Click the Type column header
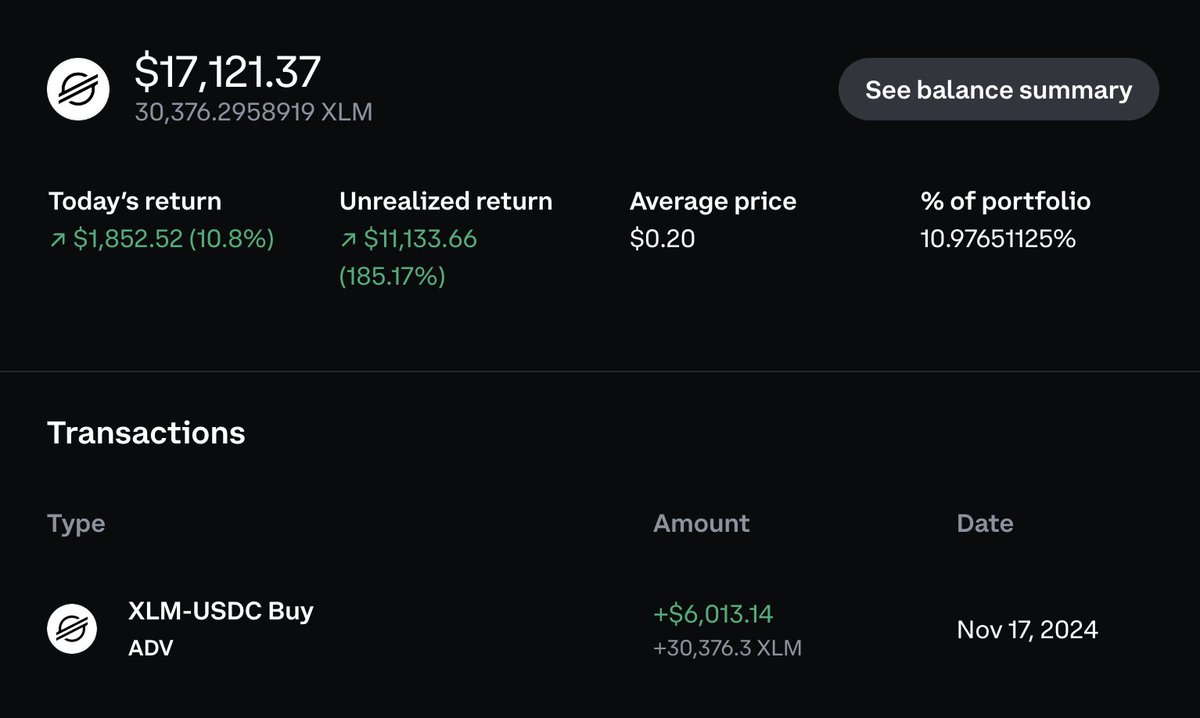This screenshot has width=1200, height=718. pyautogui.click(x=76, y=523)
